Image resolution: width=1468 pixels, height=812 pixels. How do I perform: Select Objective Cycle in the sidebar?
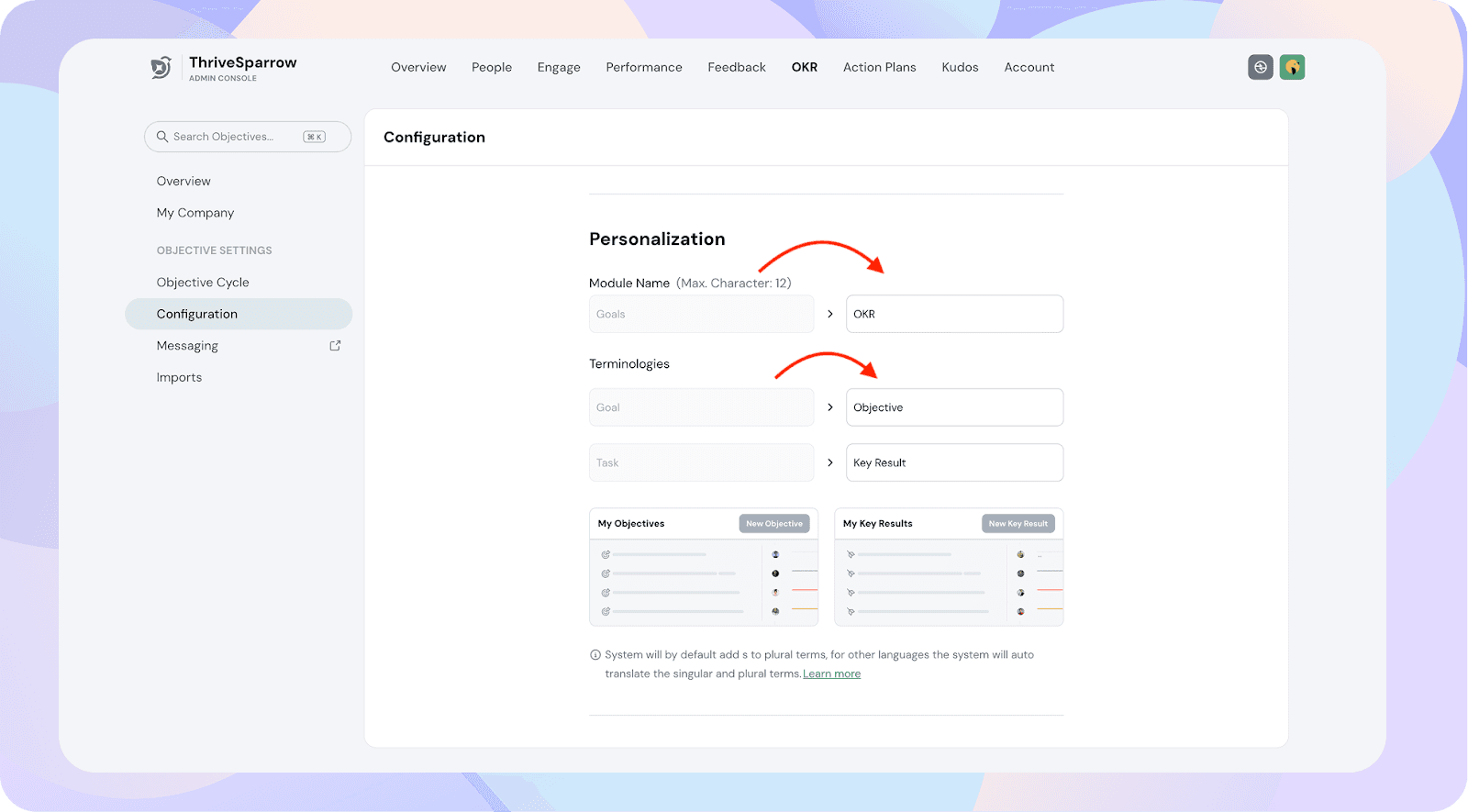(203, 283)
